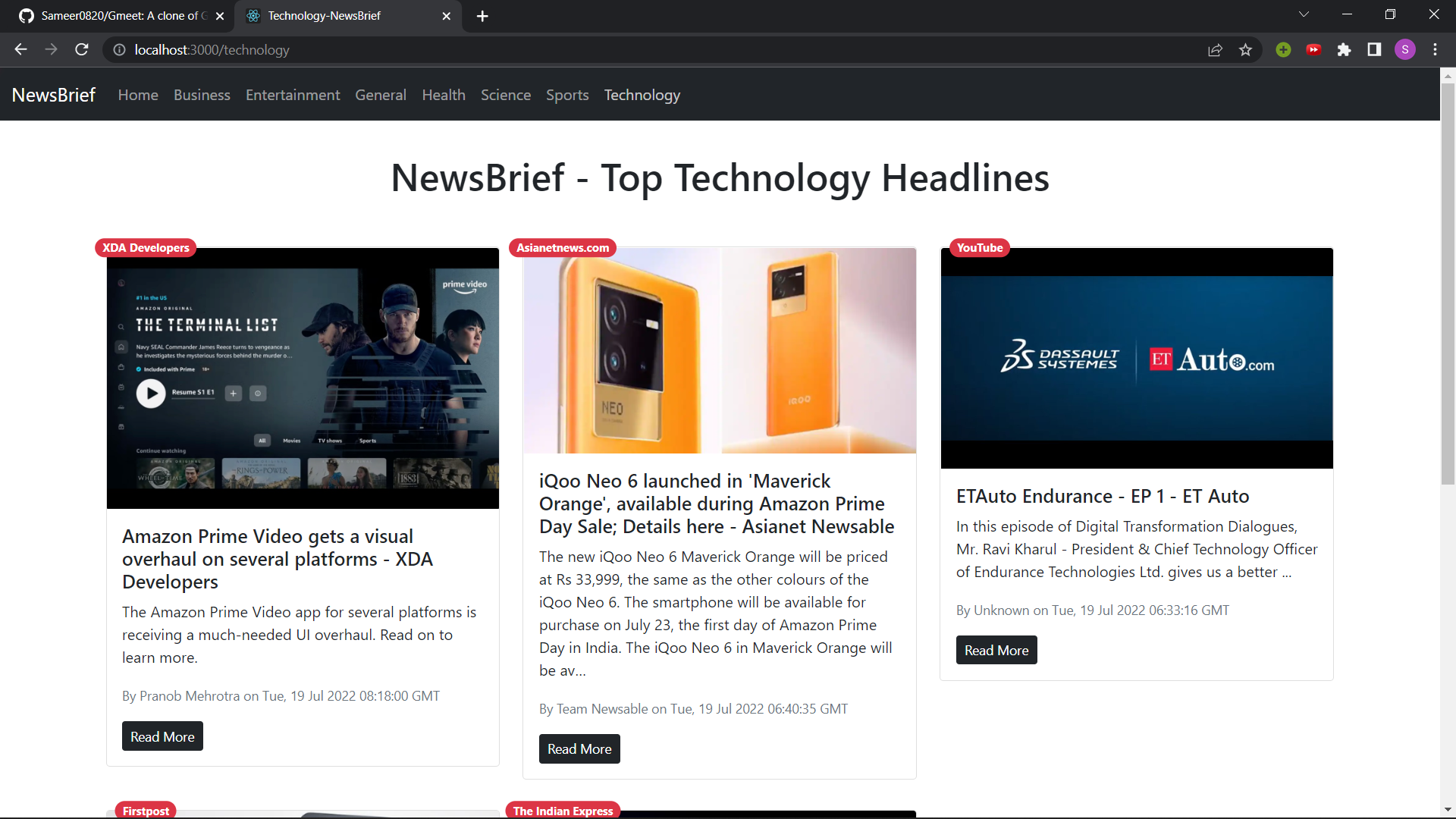1456x819 pixels.
Task: Open the Business category
Action: (x=202, y=95)
